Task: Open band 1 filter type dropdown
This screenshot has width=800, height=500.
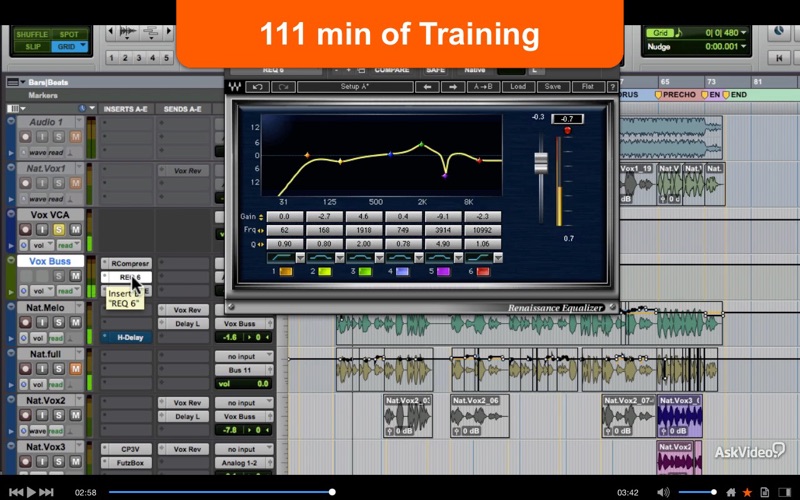Action: [x=301, y=258]
